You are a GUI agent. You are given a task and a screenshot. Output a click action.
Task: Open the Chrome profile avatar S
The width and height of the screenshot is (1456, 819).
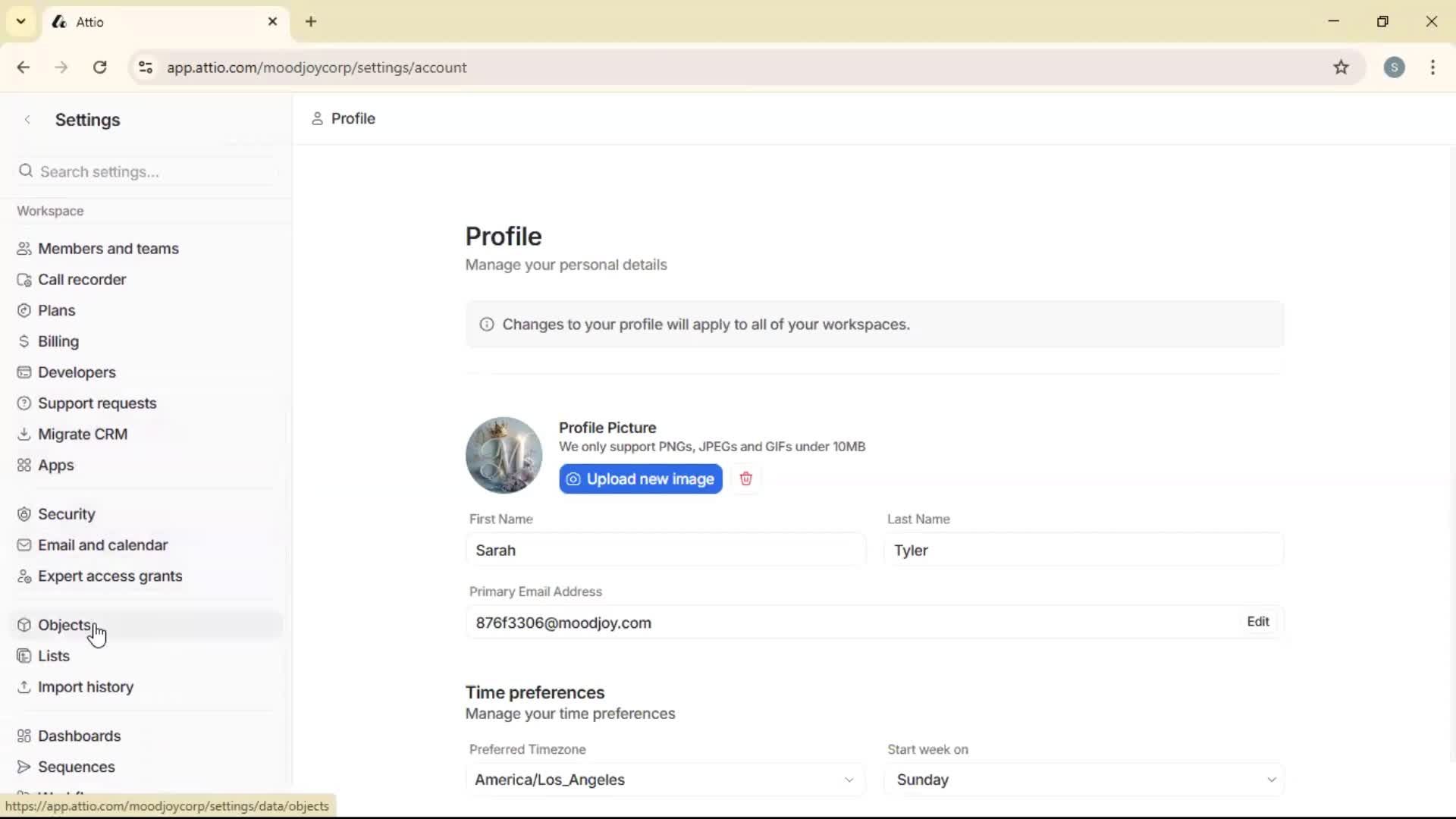pyautogui.click(x=1394, y=67)
